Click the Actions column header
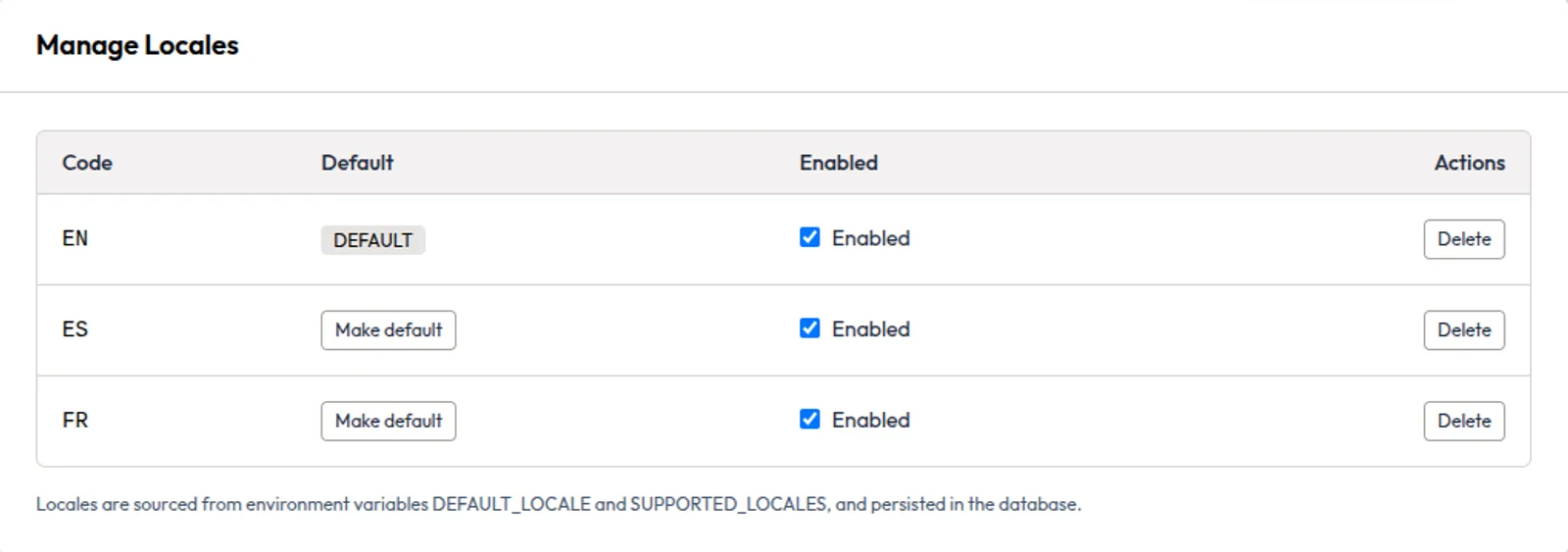1568x552 pixels. point(1469,163)
